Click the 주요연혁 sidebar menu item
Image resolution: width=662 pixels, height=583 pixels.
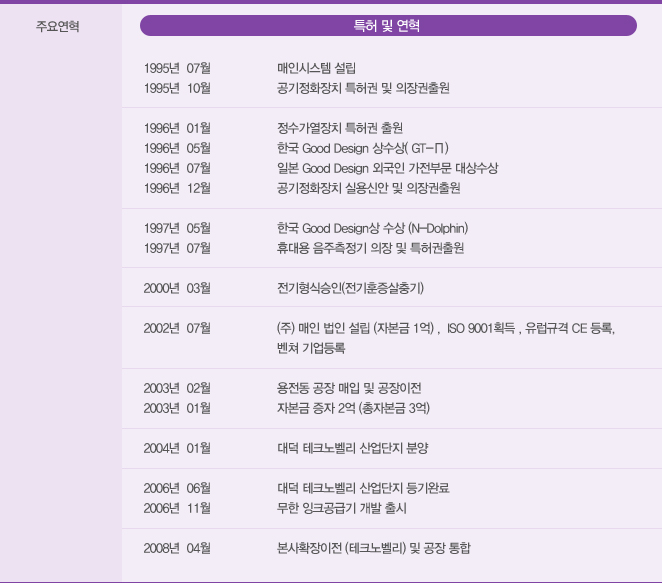(x=58, y=26)
